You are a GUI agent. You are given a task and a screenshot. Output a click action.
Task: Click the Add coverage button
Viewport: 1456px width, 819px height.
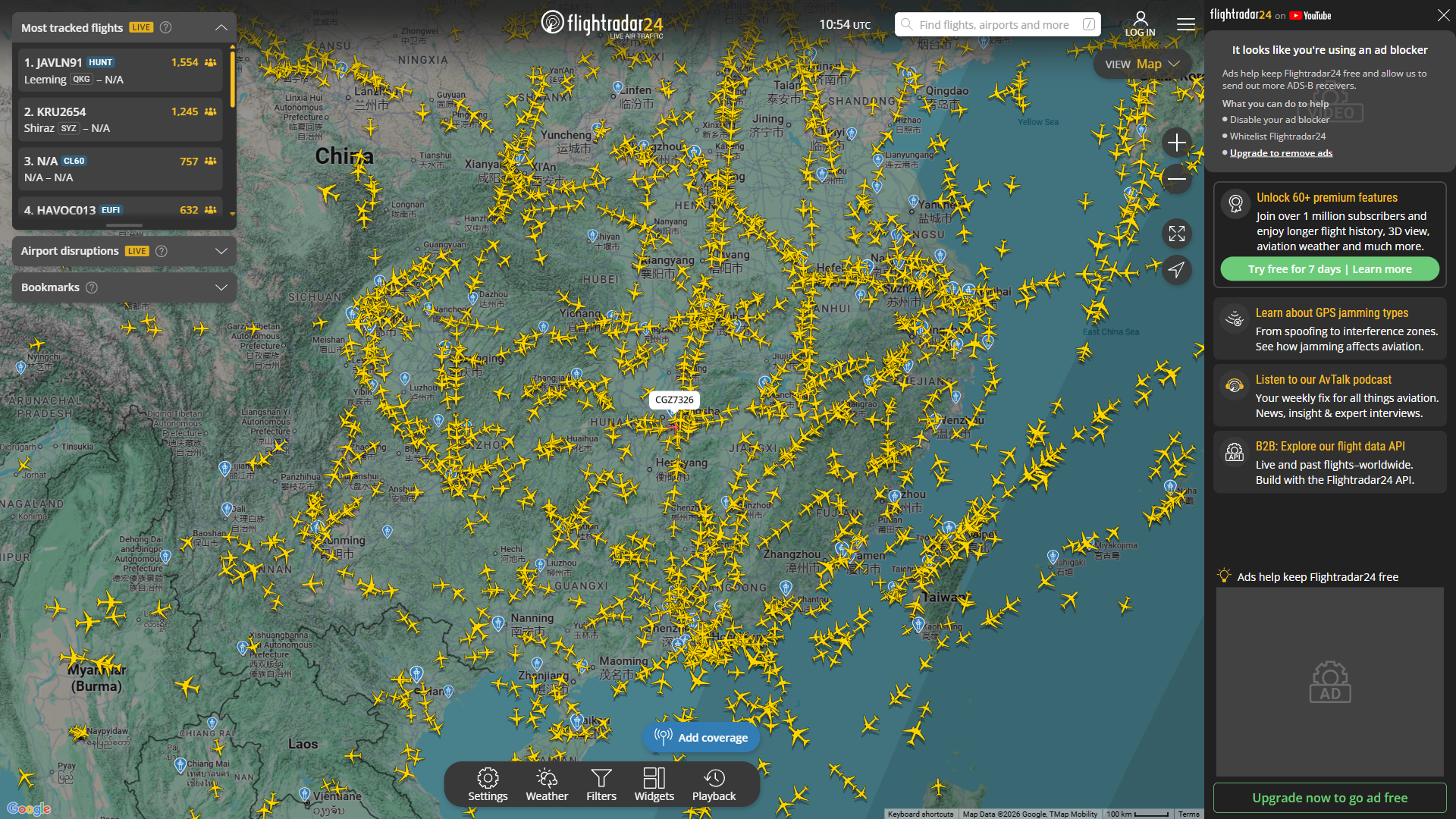[x=701, y=737]
